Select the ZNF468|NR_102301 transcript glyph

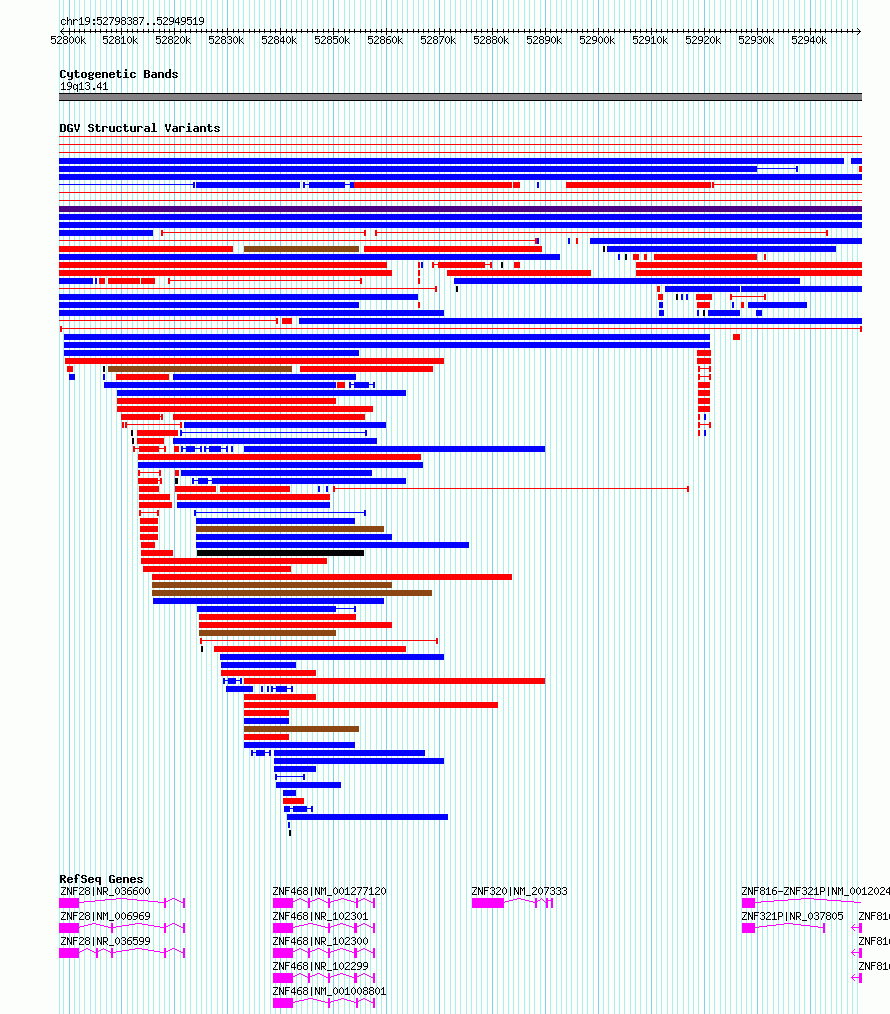[x=324, y=928]
